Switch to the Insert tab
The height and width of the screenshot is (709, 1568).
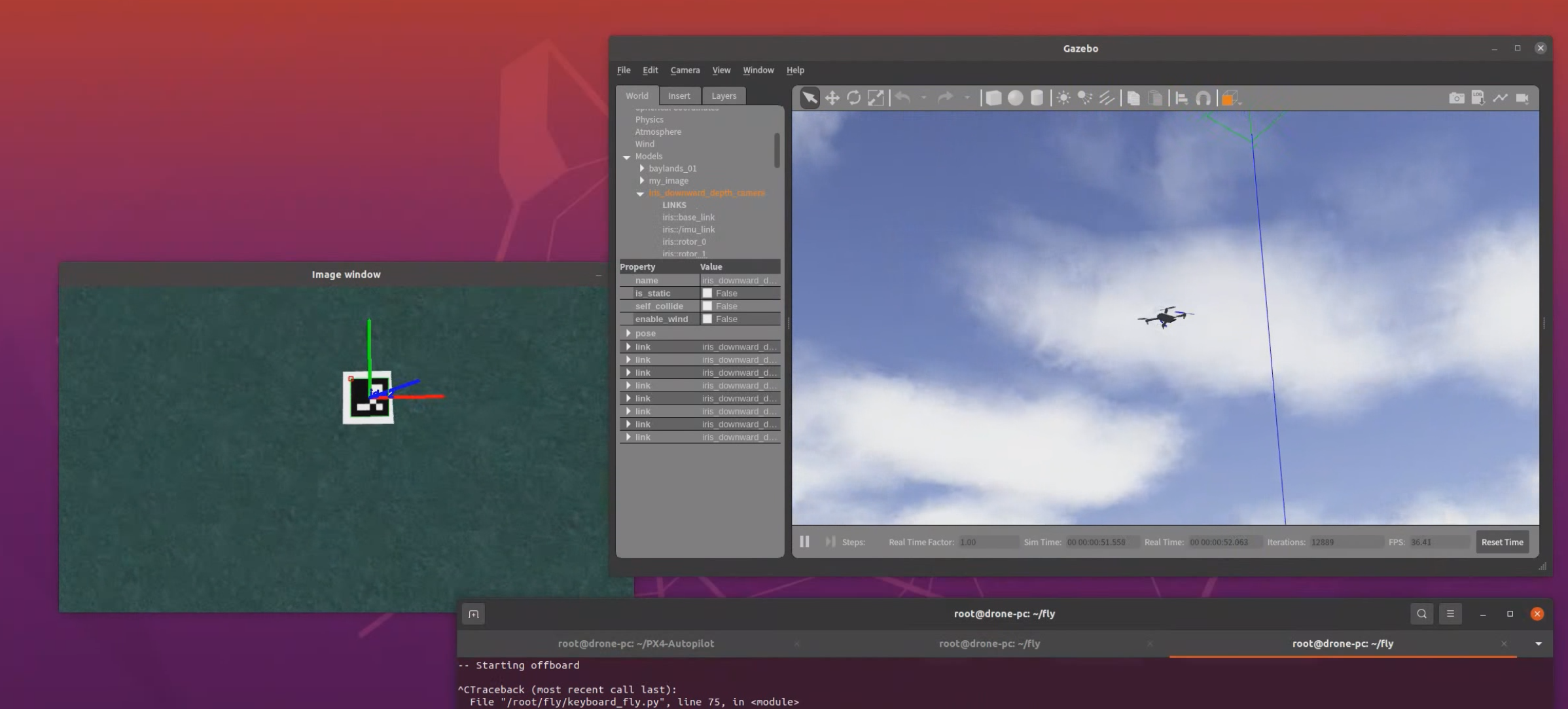679,96
